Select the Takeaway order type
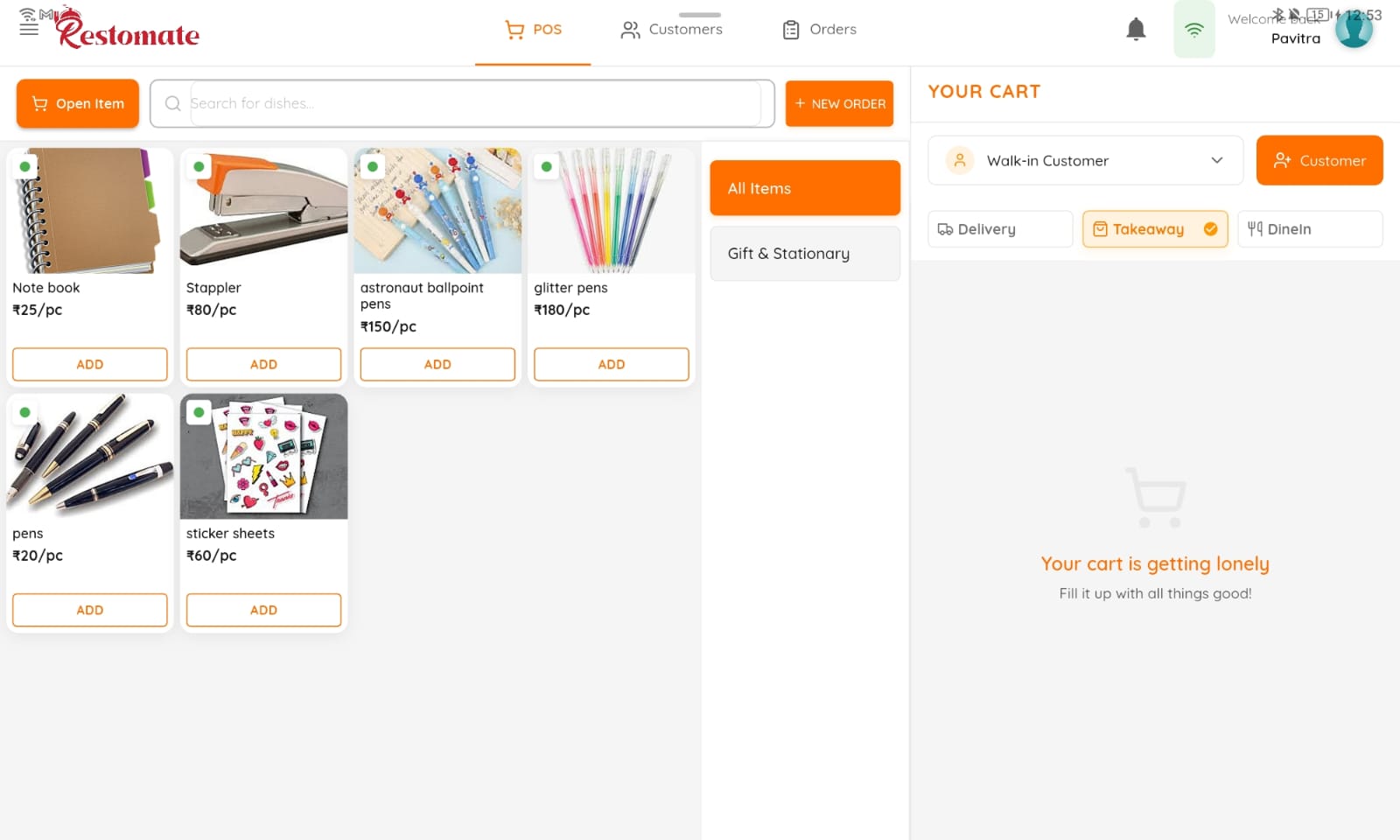1400x840 pixels. pos(1155,229)
